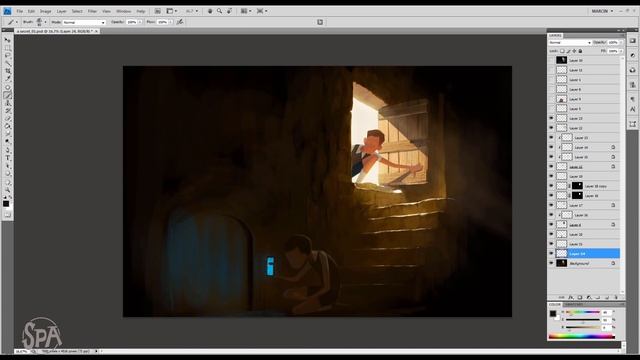Open the Screen Mode dropdown
Screen dimensions: 640x360
point(262,11)
